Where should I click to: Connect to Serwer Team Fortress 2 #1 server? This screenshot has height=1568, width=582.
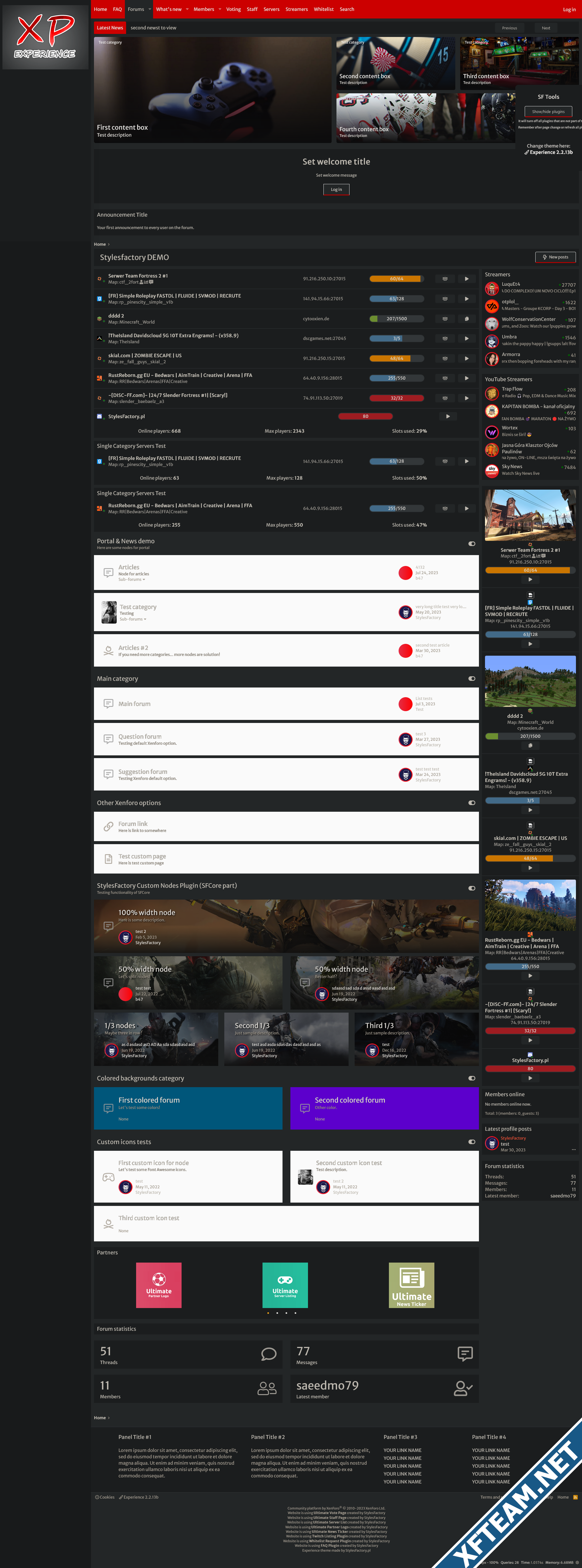(x=466, y=279)
